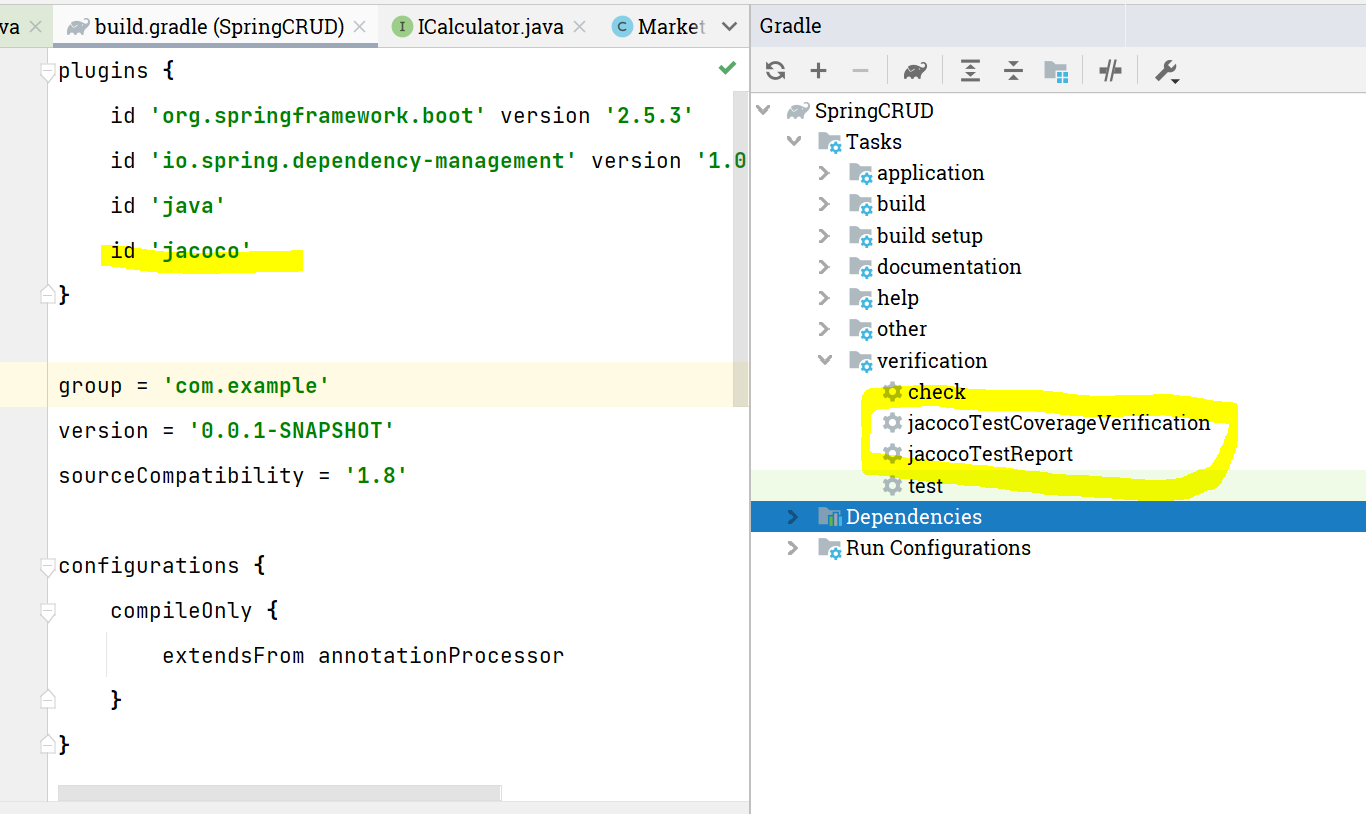
Task: Select the build setup folder label
Action: point(930,235)
